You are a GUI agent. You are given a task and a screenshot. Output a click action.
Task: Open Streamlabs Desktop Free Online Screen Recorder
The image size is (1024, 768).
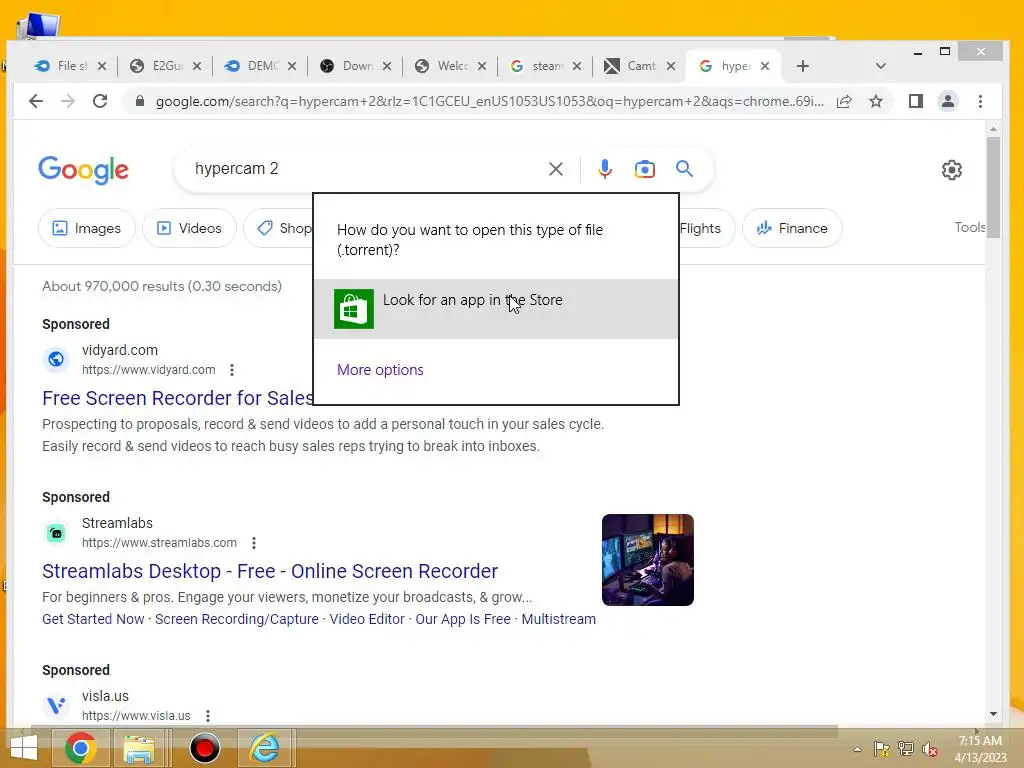[x=270, y=571]
